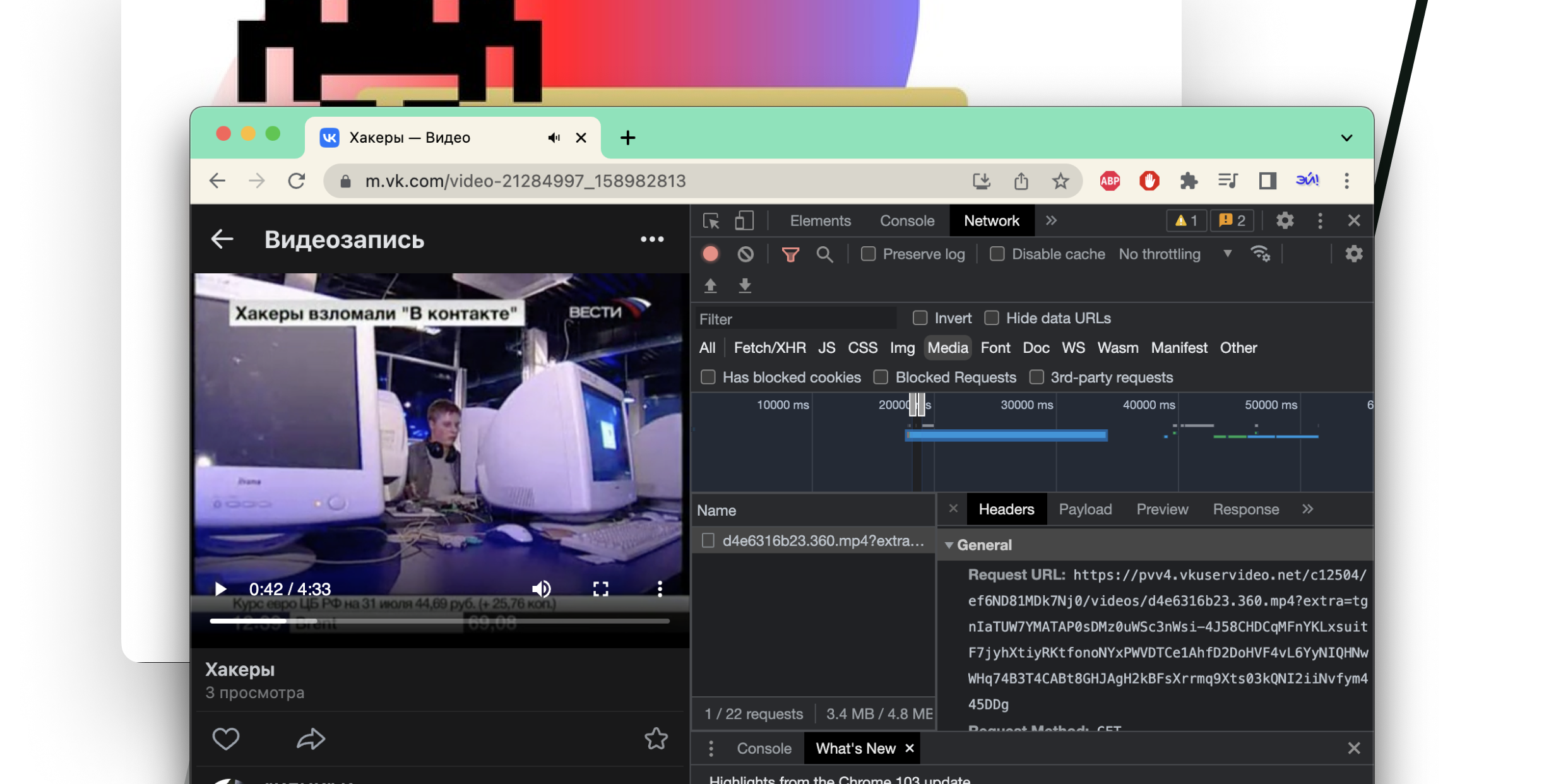Stop recording the network log

point(710,254)
